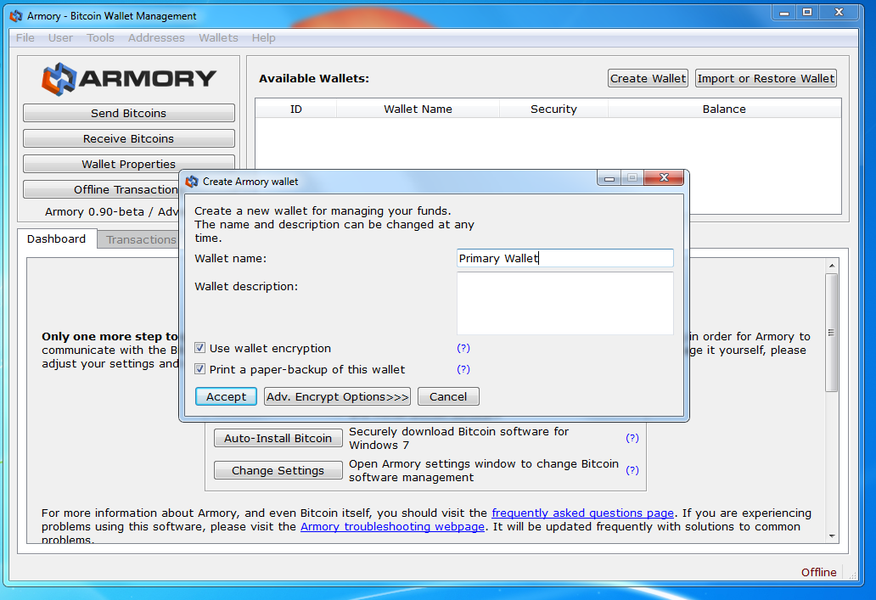This screenshot has width=876, height=600.
Task: Open the frequently asked questions page link
Action: point(583,513)
